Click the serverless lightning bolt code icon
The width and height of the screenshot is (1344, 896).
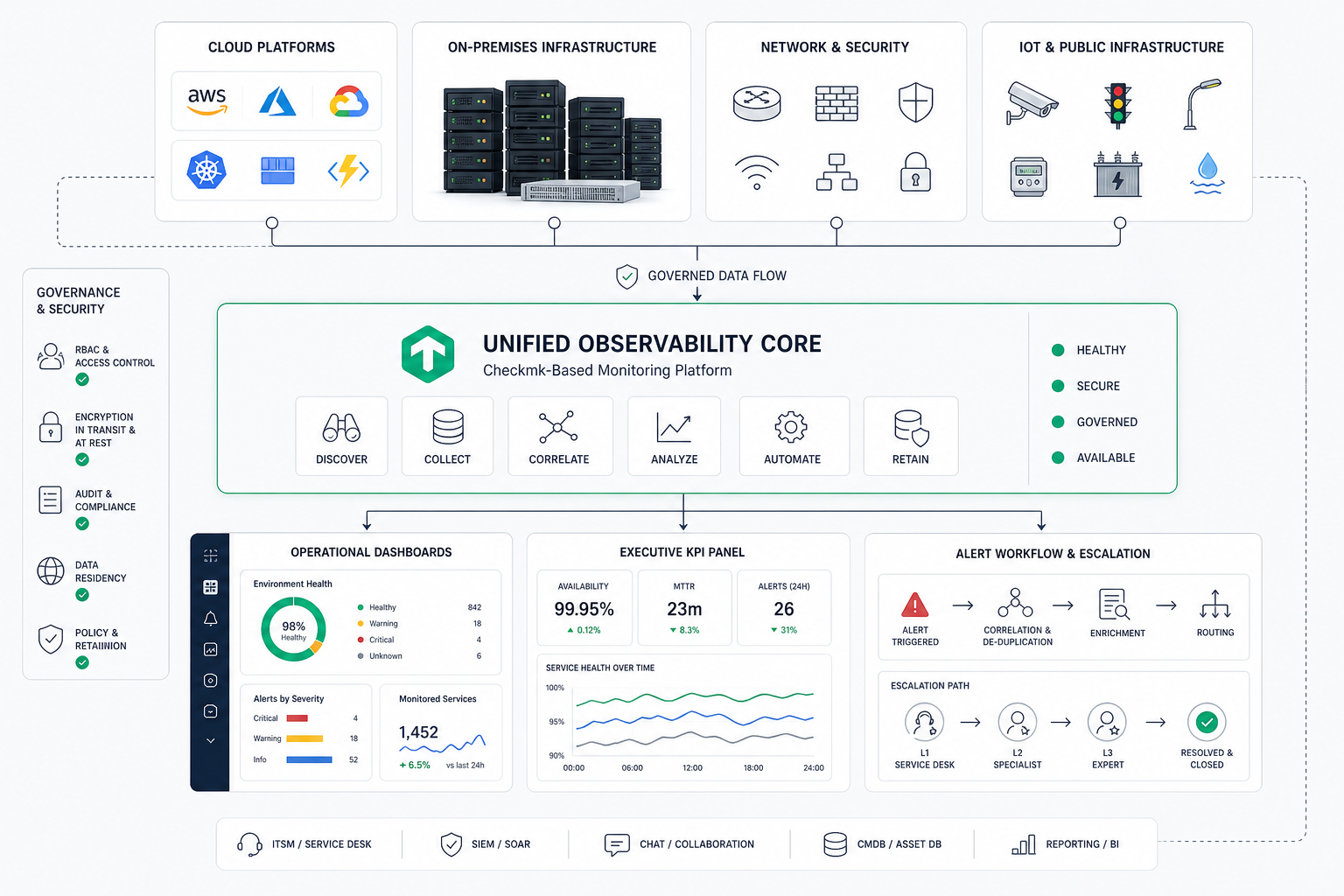pyautogui.click(x=348, y=171)
